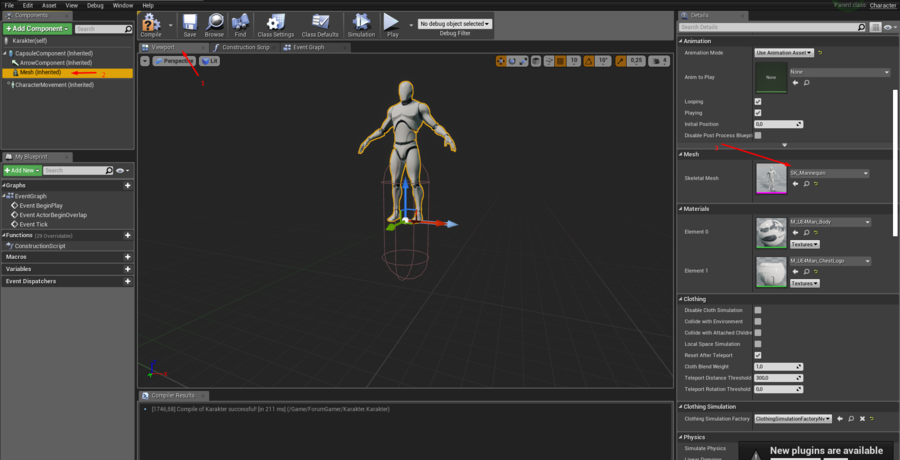Reset Skeletal Mesh to default yellow arrow

click(816, 184)
